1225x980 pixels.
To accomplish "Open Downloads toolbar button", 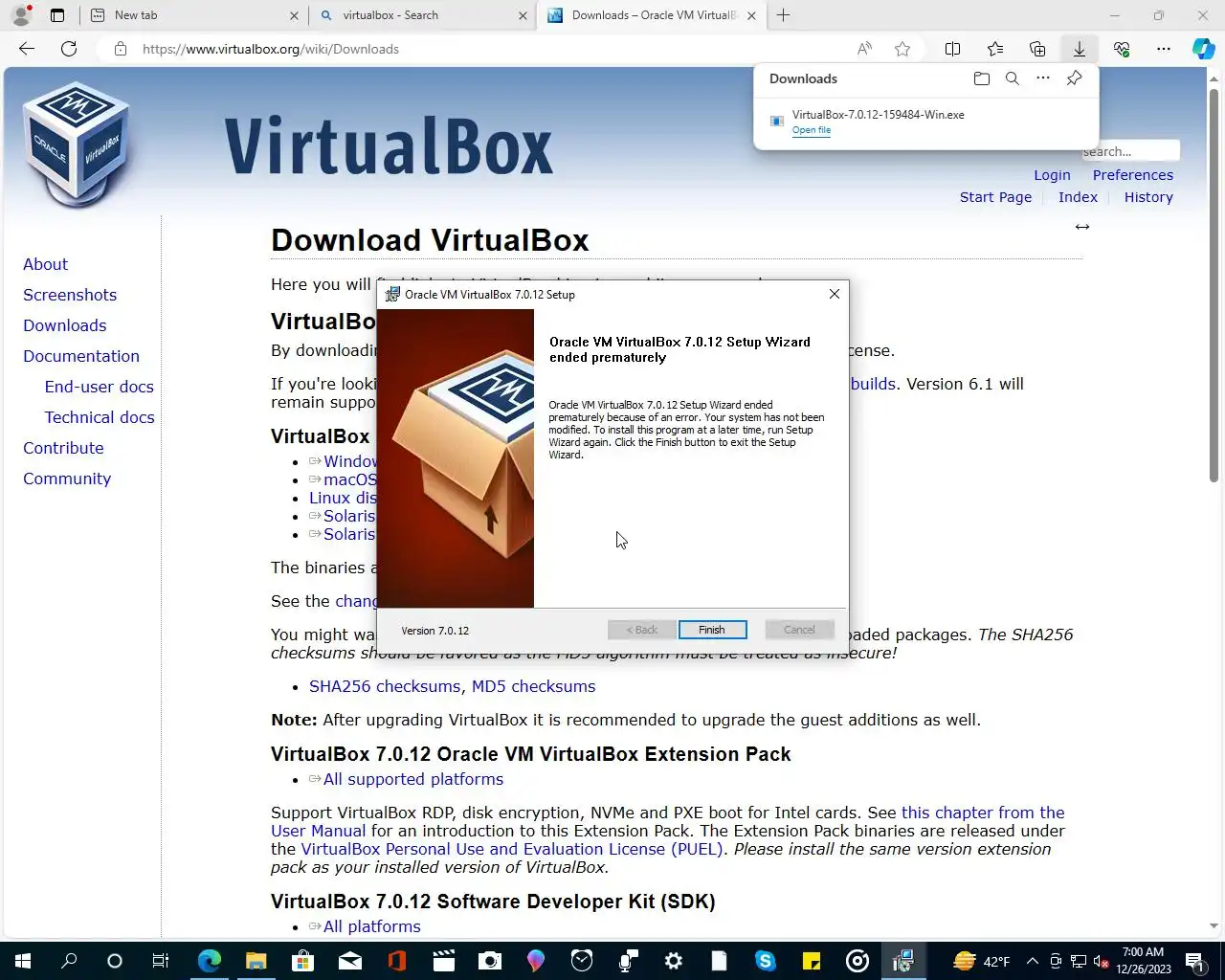I will tap(1079, 49).
